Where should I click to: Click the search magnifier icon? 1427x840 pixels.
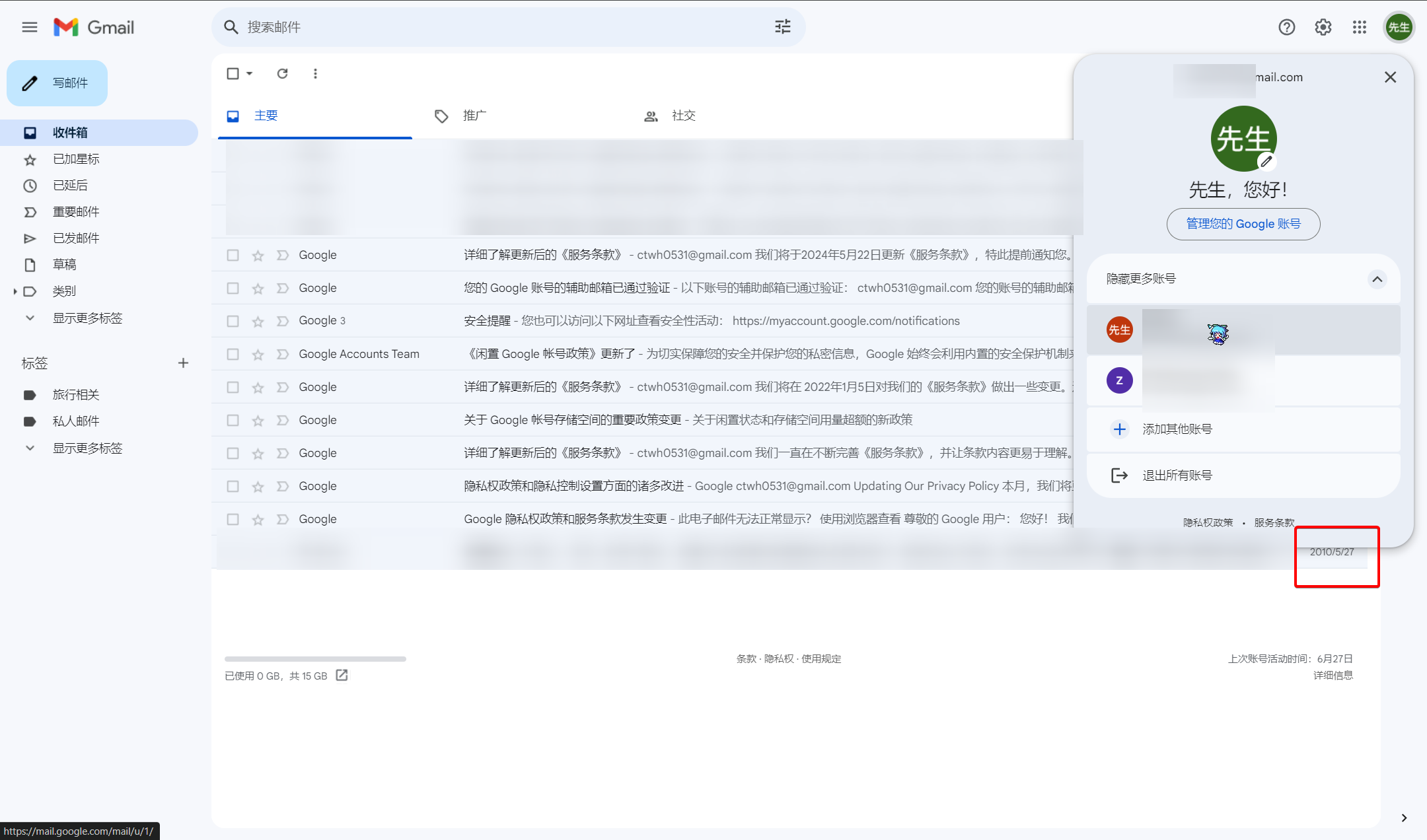pyautogui.click(x=231, y=27)
